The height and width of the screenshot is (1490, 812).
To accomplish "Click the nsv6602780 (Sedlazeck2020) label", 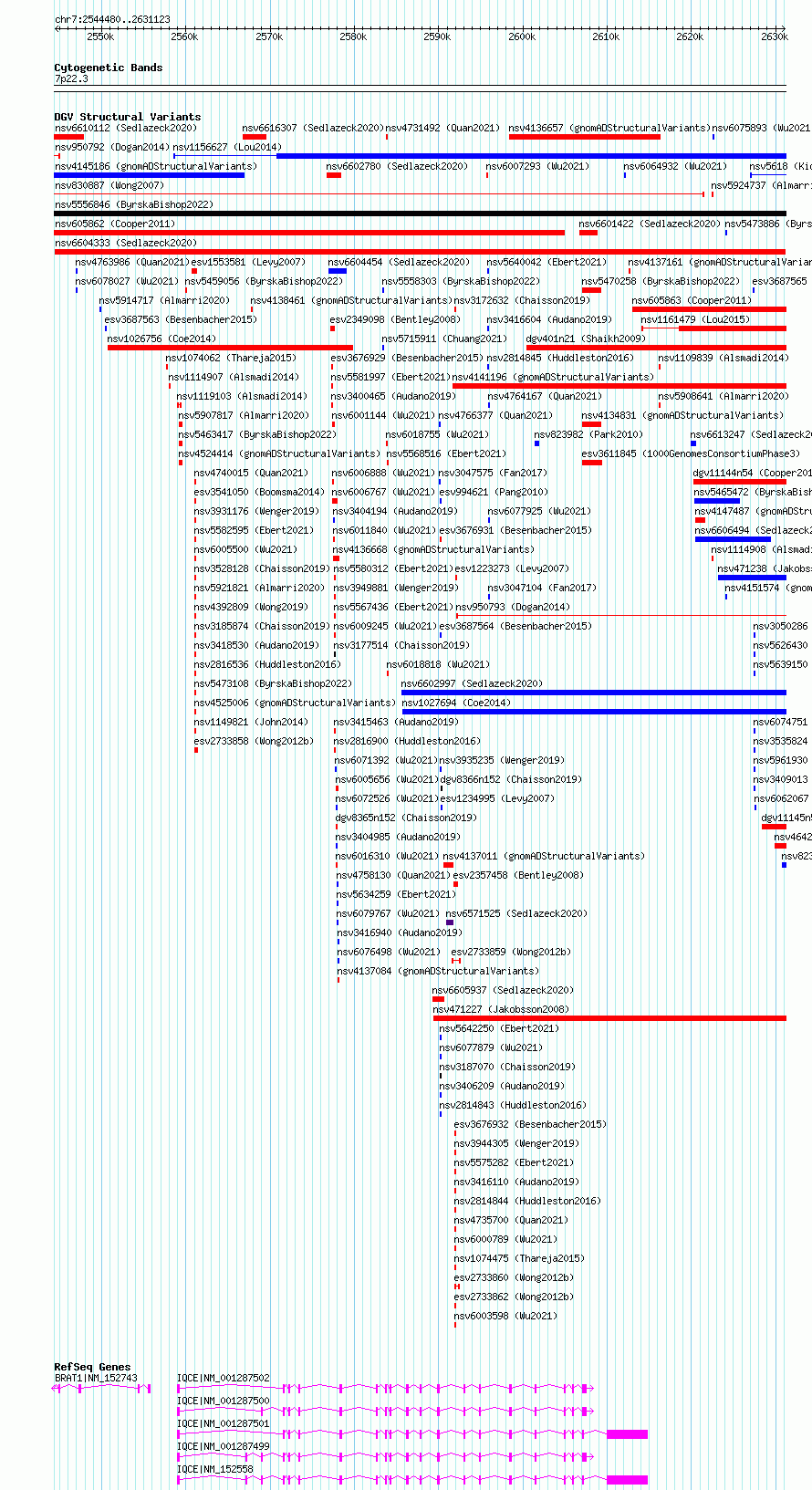I will [397, 166].
